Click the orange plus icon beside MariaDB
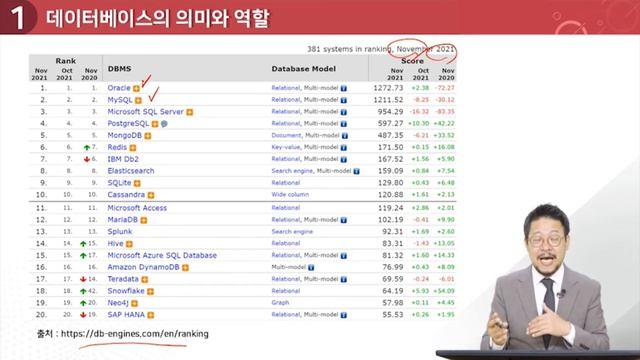Screen dimensions: 640x360 144,220
